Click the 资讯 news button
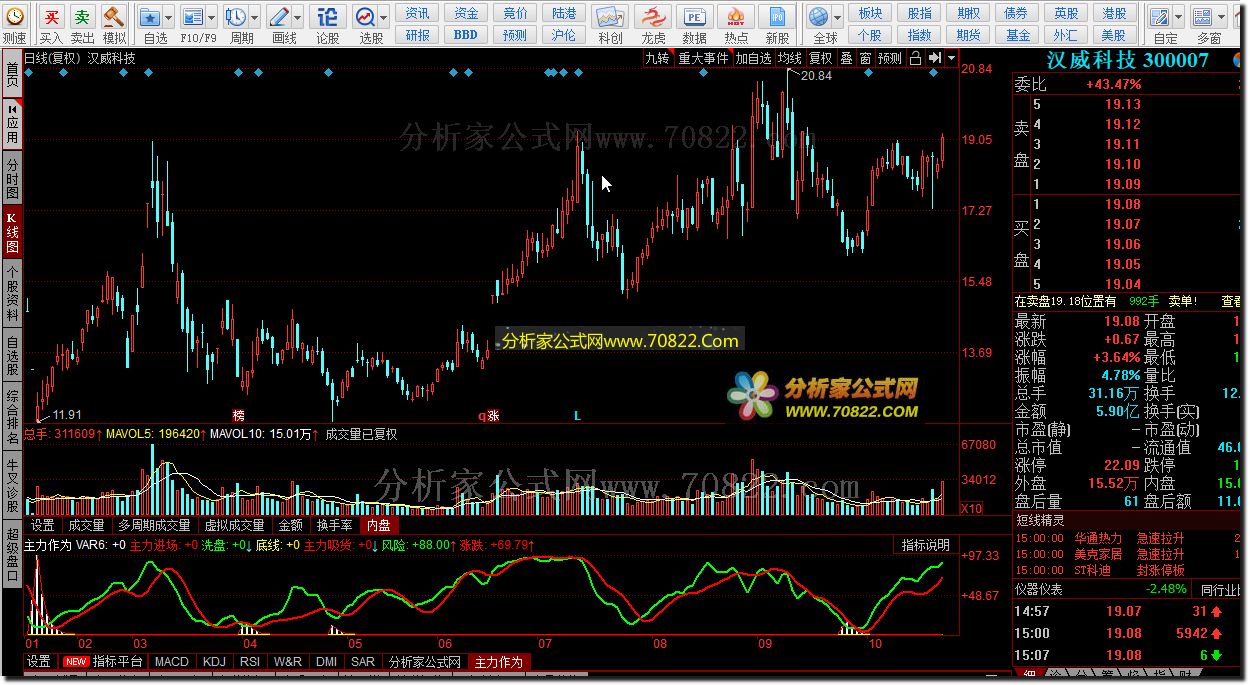The height and width of the screenshot is (685, 1250). point(418,13)
